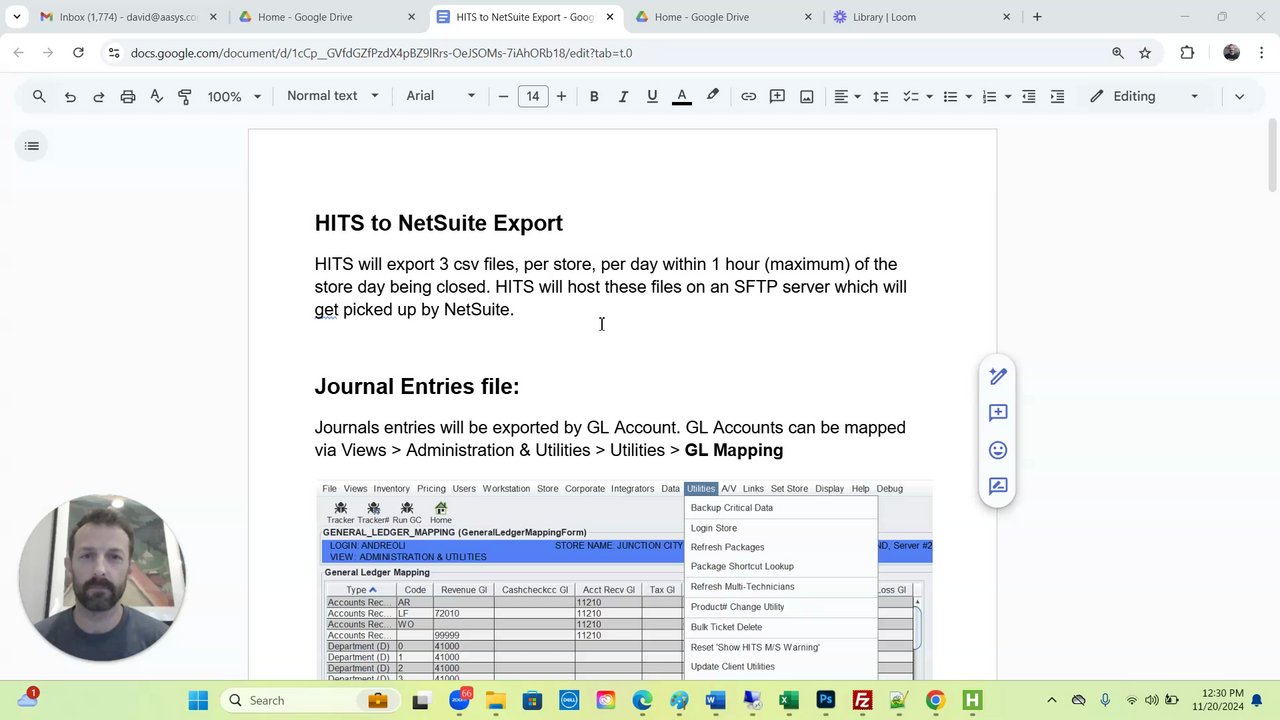Switch to the Google Drive tab beside Loom
Image resolution: width=1280 pixels, height=720 pixels.
coord(724,17)
